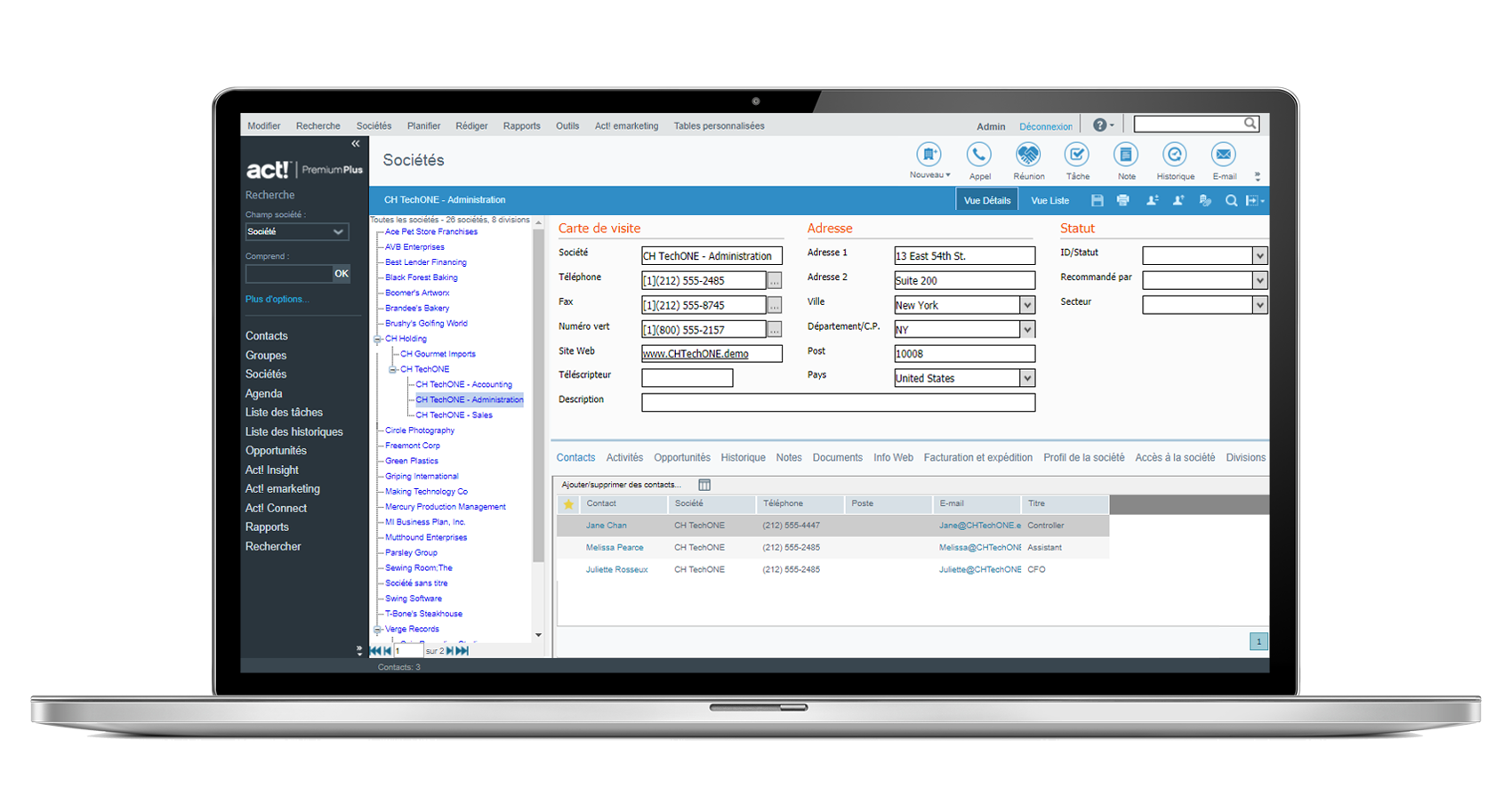Open the Tables personnalisées menu

coord(719,126)
